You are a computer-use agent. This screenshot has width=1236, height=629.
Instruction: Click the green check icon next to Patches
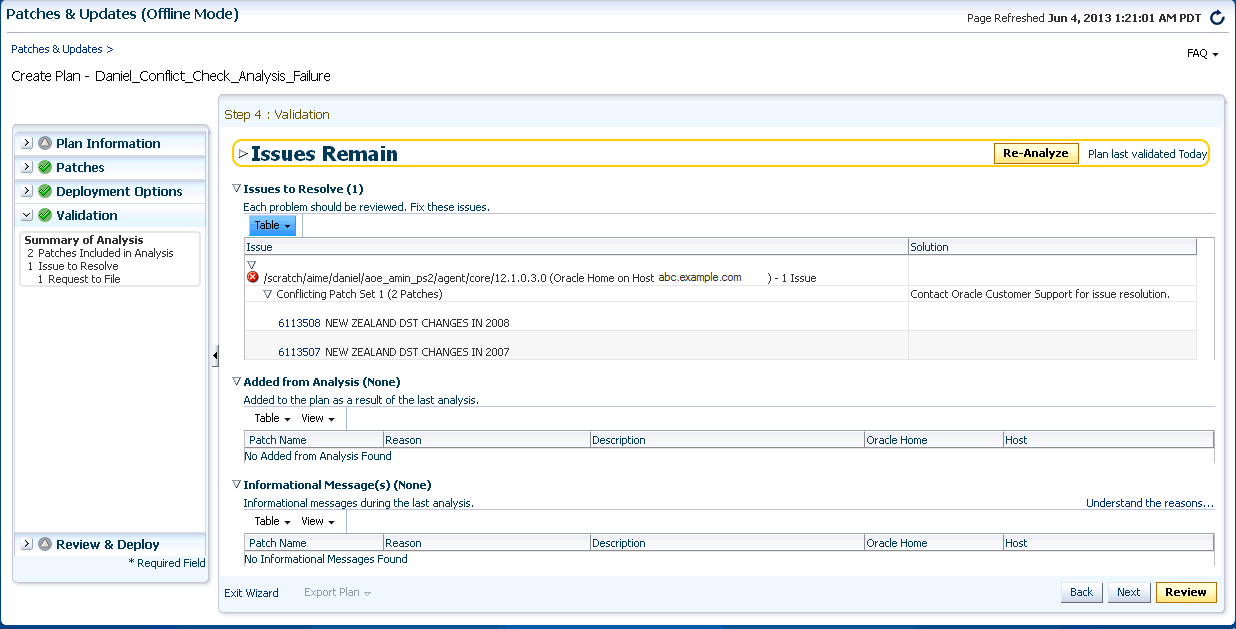pyautogui.click(x=45, y=167)
